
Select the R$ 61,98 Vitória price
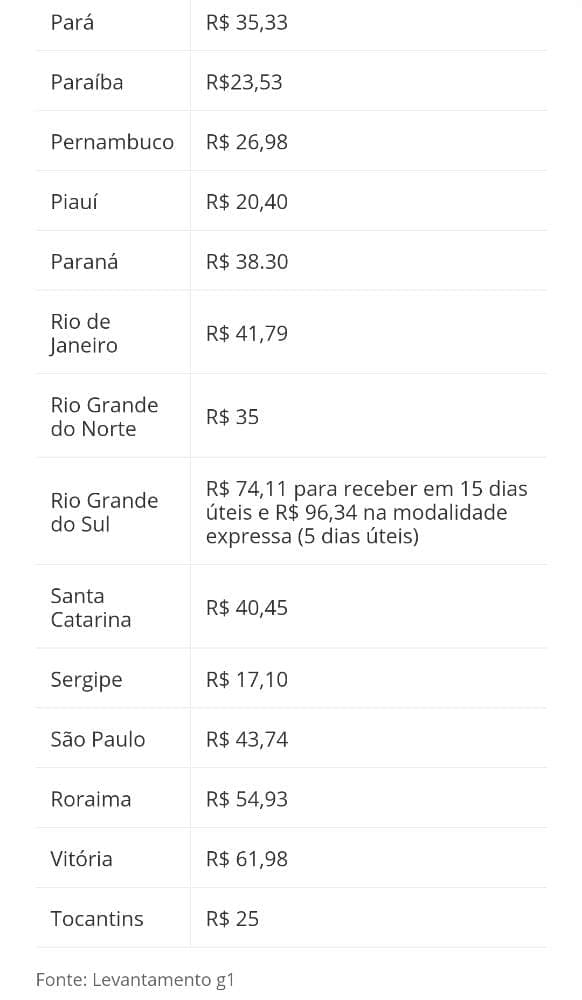point(247,858)
